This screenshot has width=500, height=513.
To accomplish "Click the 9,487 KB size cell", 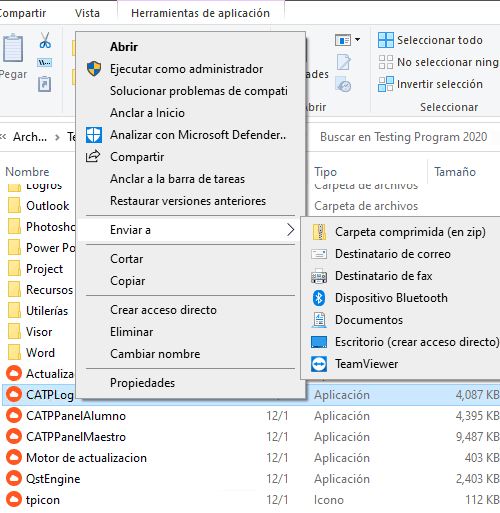I will (478, 437).
